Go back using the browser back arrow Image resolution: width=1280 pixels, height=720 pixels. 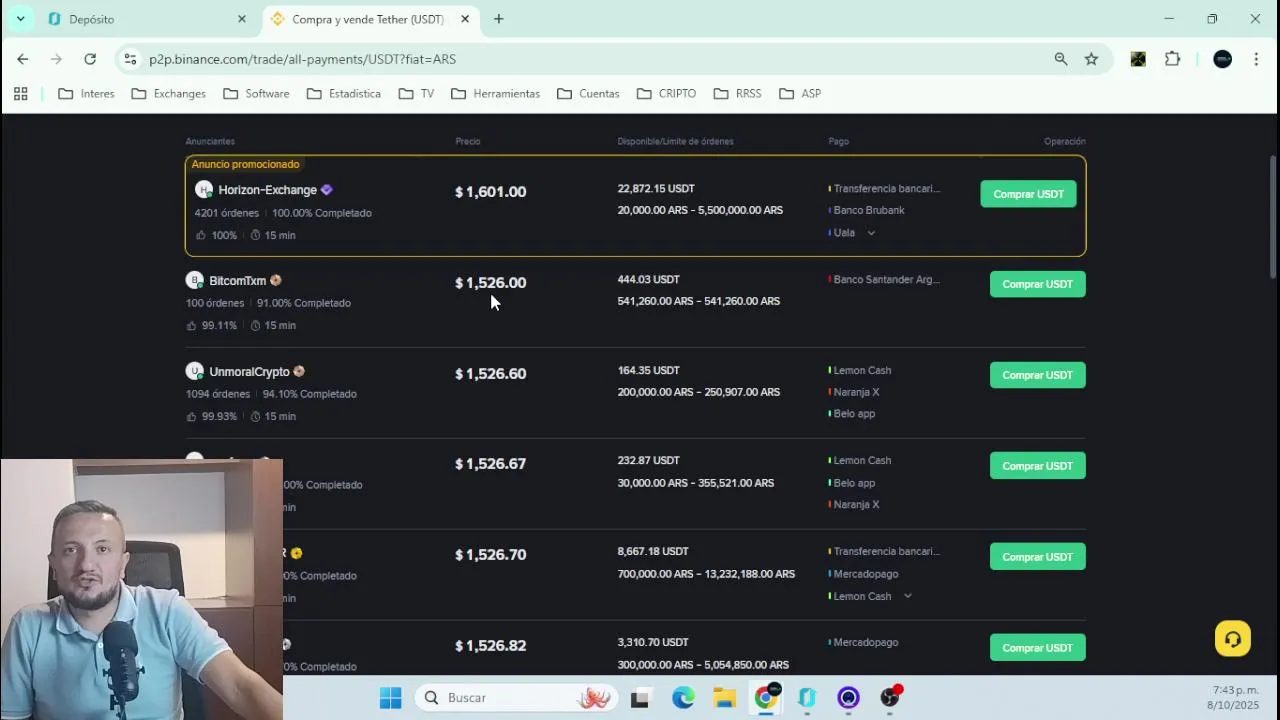(x=22, y=59)
